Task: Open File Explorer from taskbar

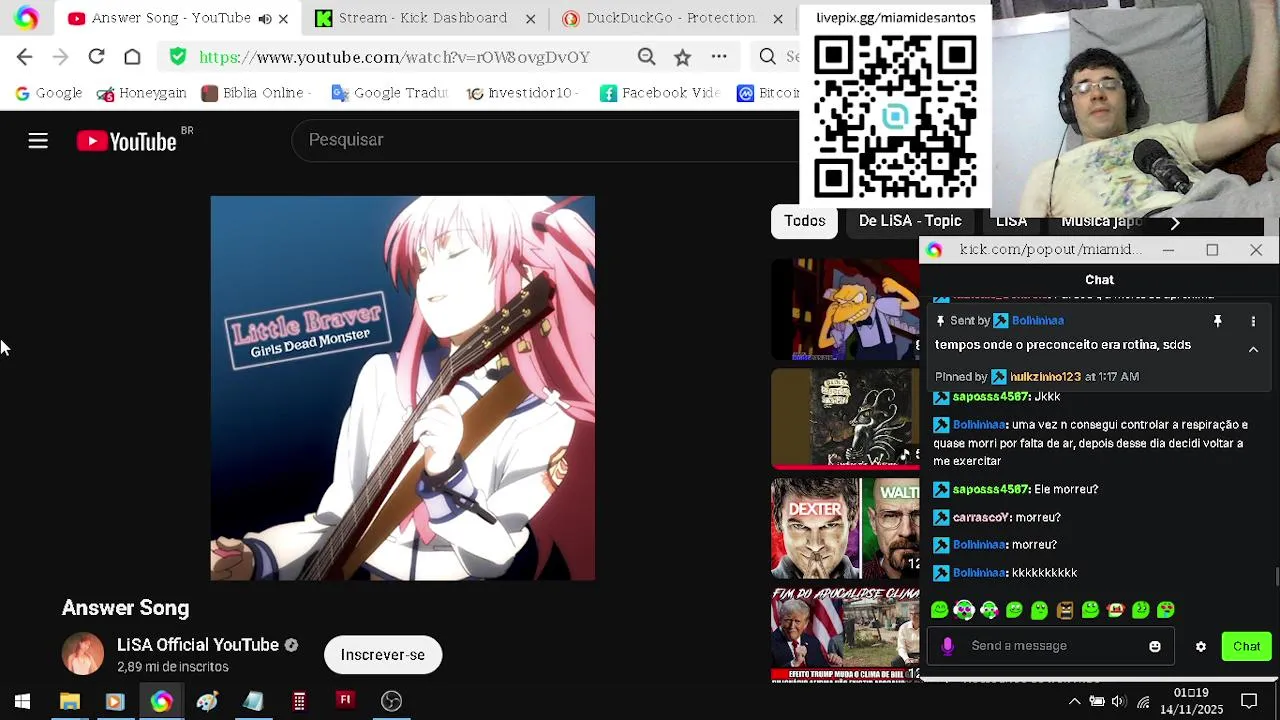Action: tap(69, 701)
